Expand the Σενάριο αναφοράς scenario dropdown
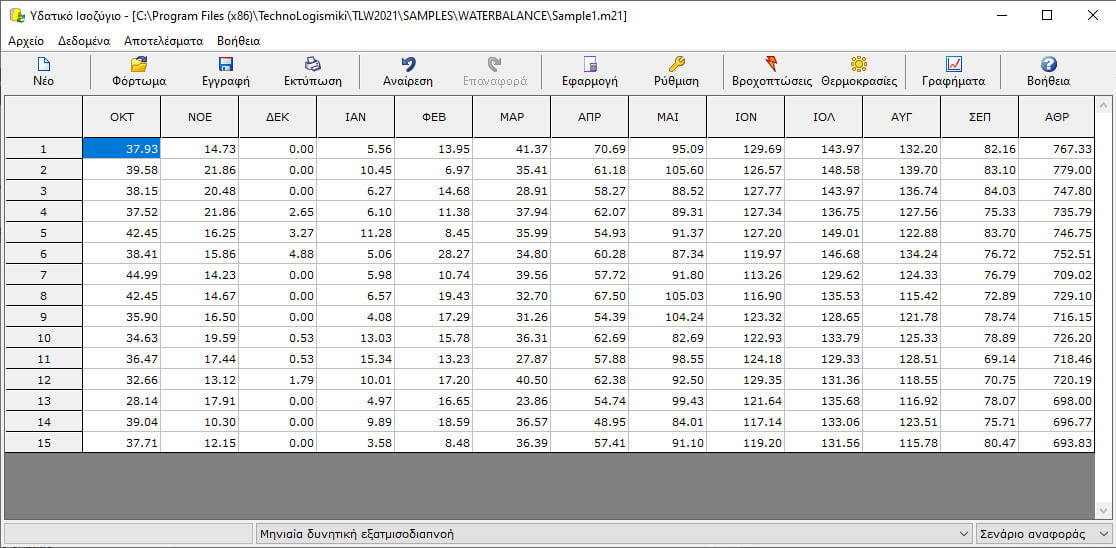This screenshot has height=548, width=1116. tap(1104, 534)
